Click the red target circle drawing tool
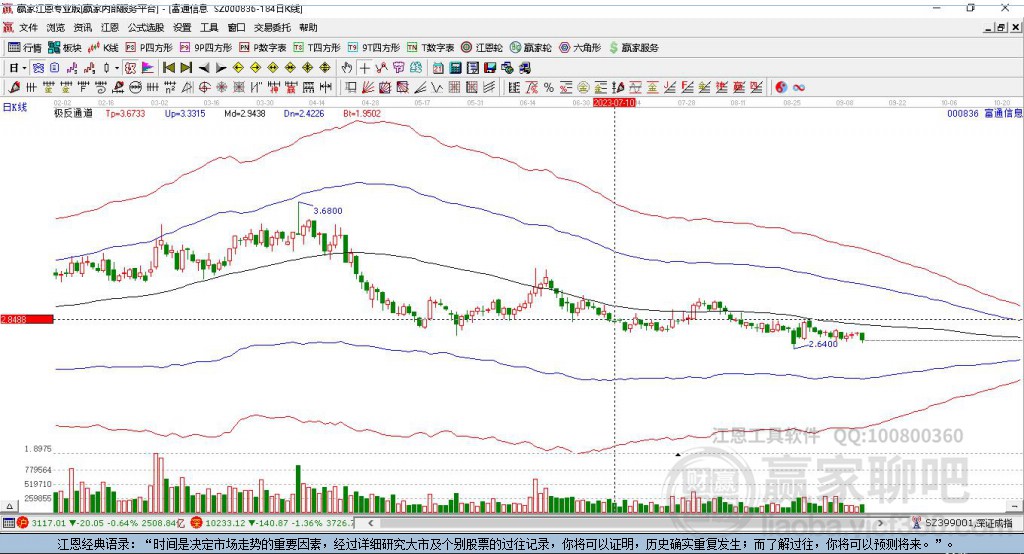 click(204, 88)
